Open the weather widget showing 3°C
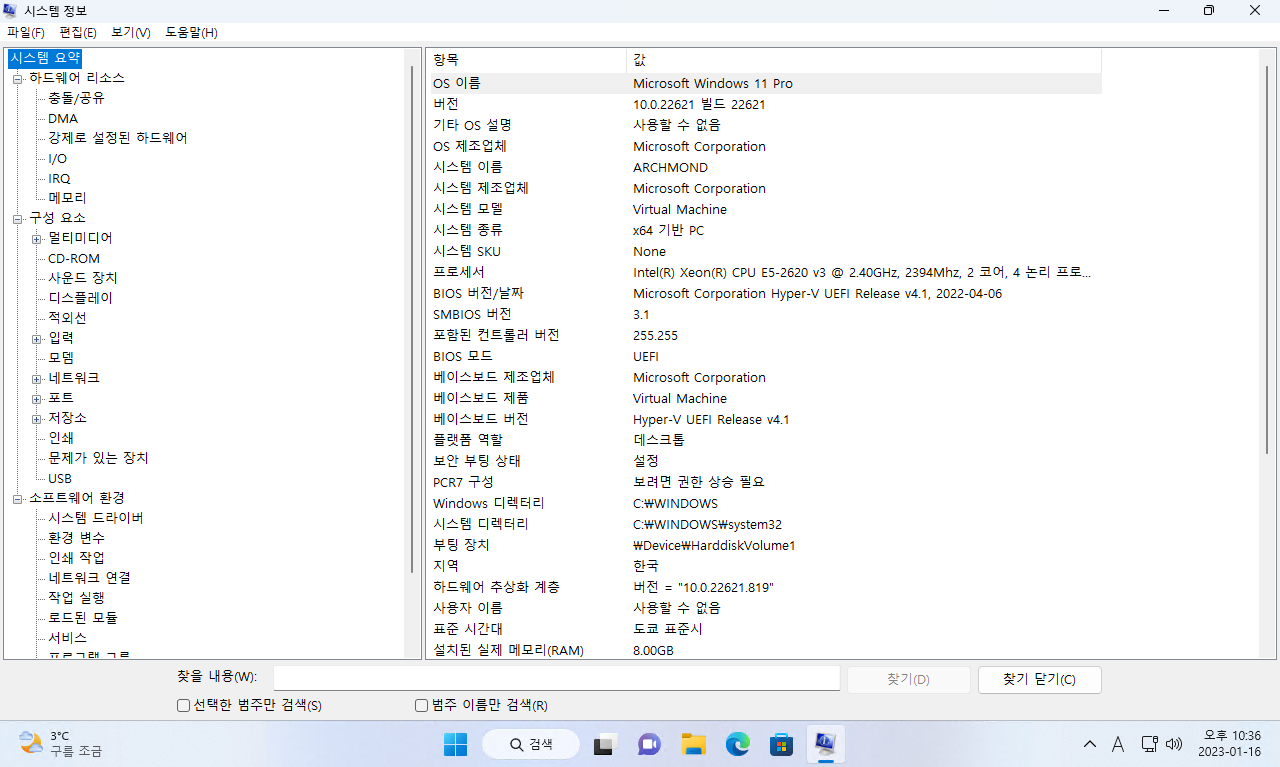Image resolution: width=1280 pixels, height=767 pixels. tap(60, 744)
